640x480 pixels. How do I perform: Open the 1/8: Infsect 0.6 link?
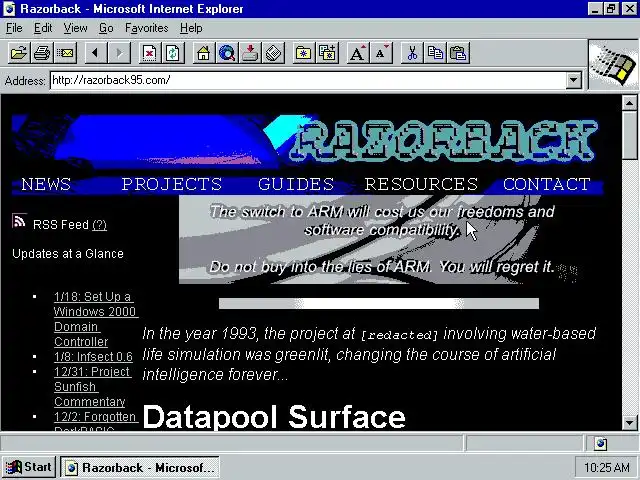tap(93, 357)
